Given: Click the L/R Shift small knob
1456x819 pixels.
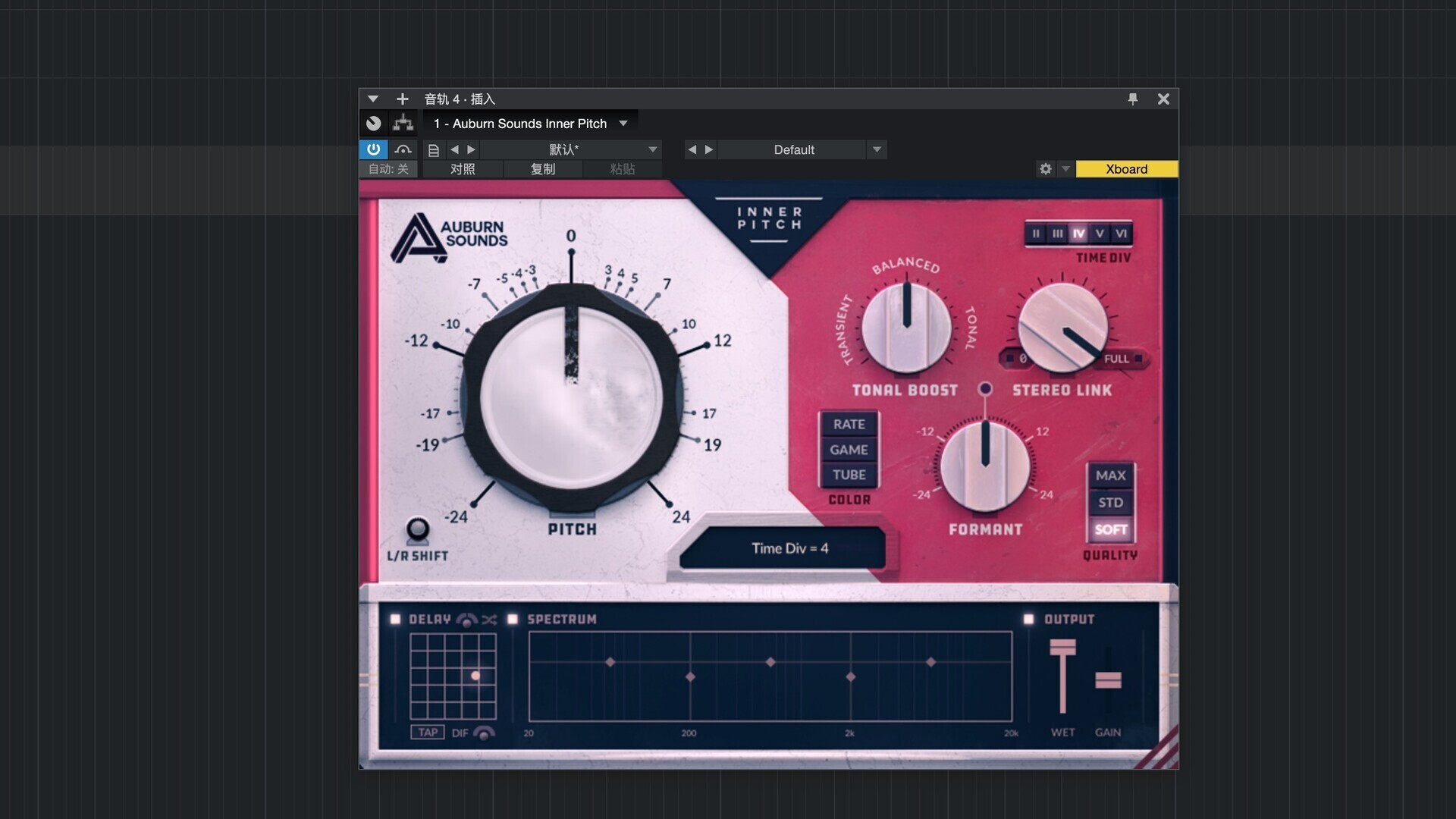Looking at the screenshot, I should 418,529.
